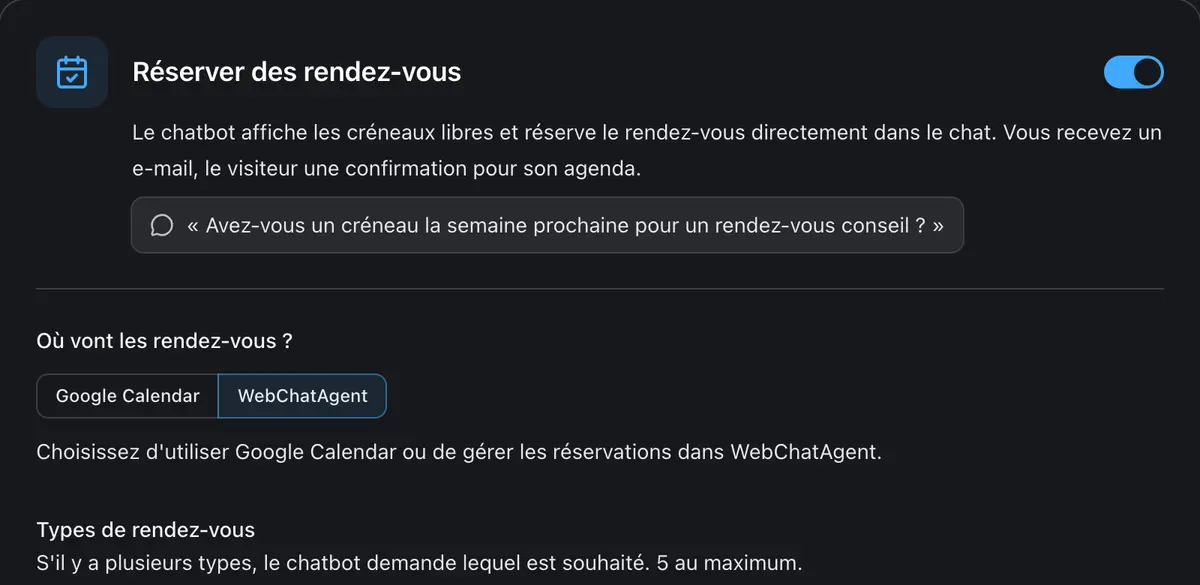Click the opening « quote mark in the example

[193, 225]
